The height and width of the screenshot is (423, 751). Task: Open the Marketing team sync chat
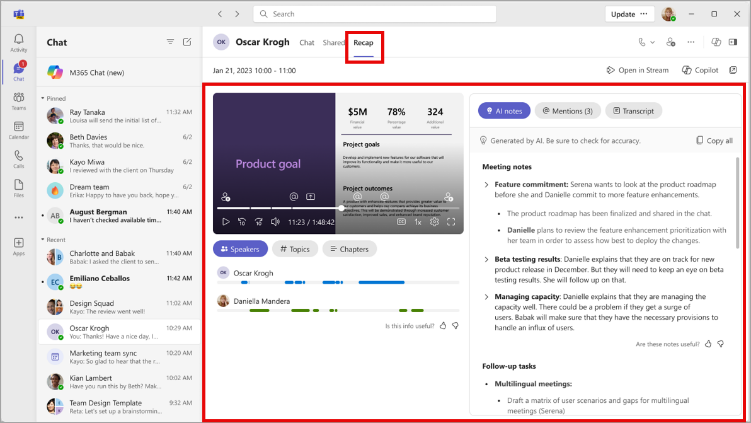tap(119, 357)
